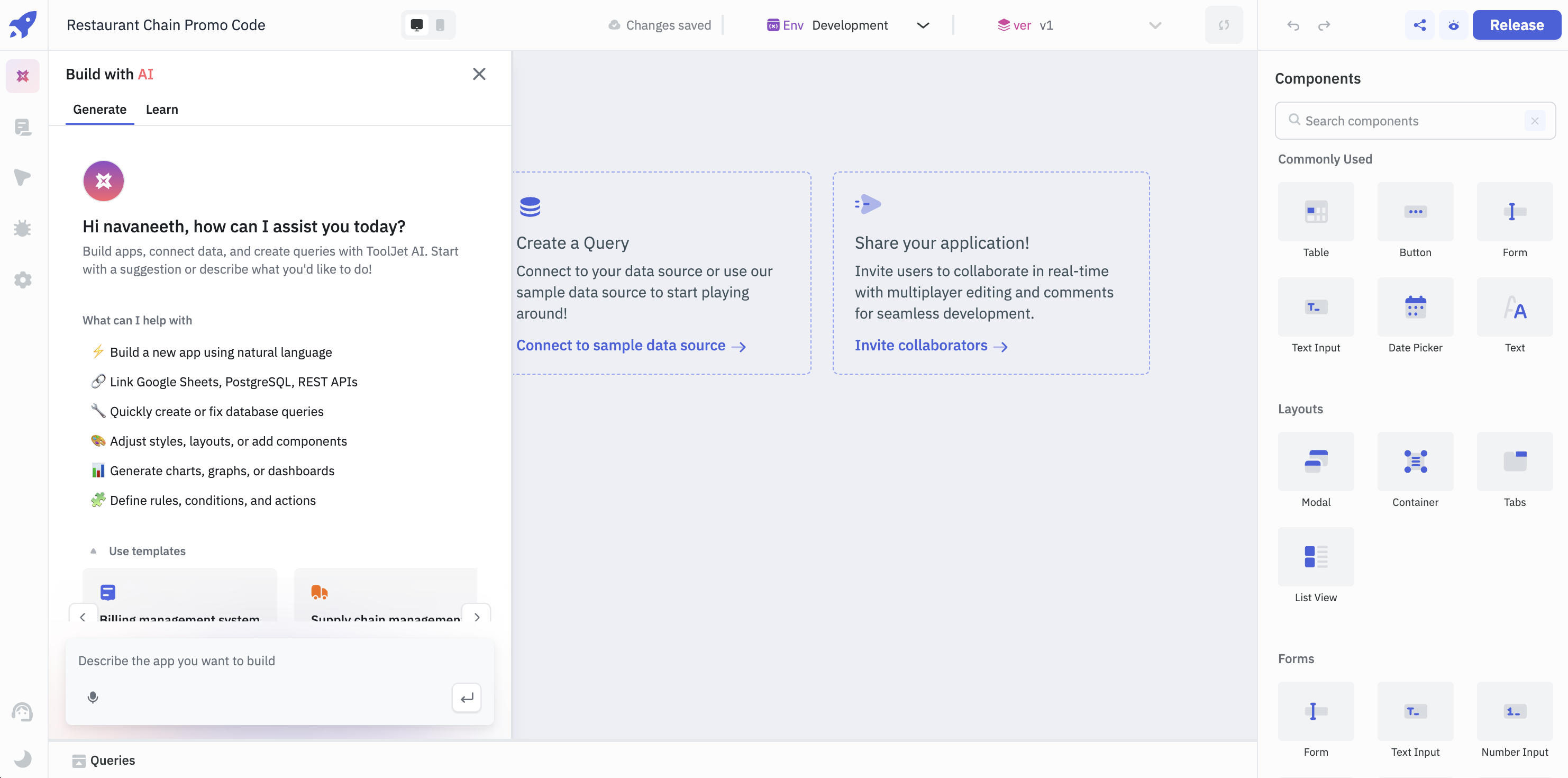
Task: Select the Generate tab
Action: click(99, 110)
